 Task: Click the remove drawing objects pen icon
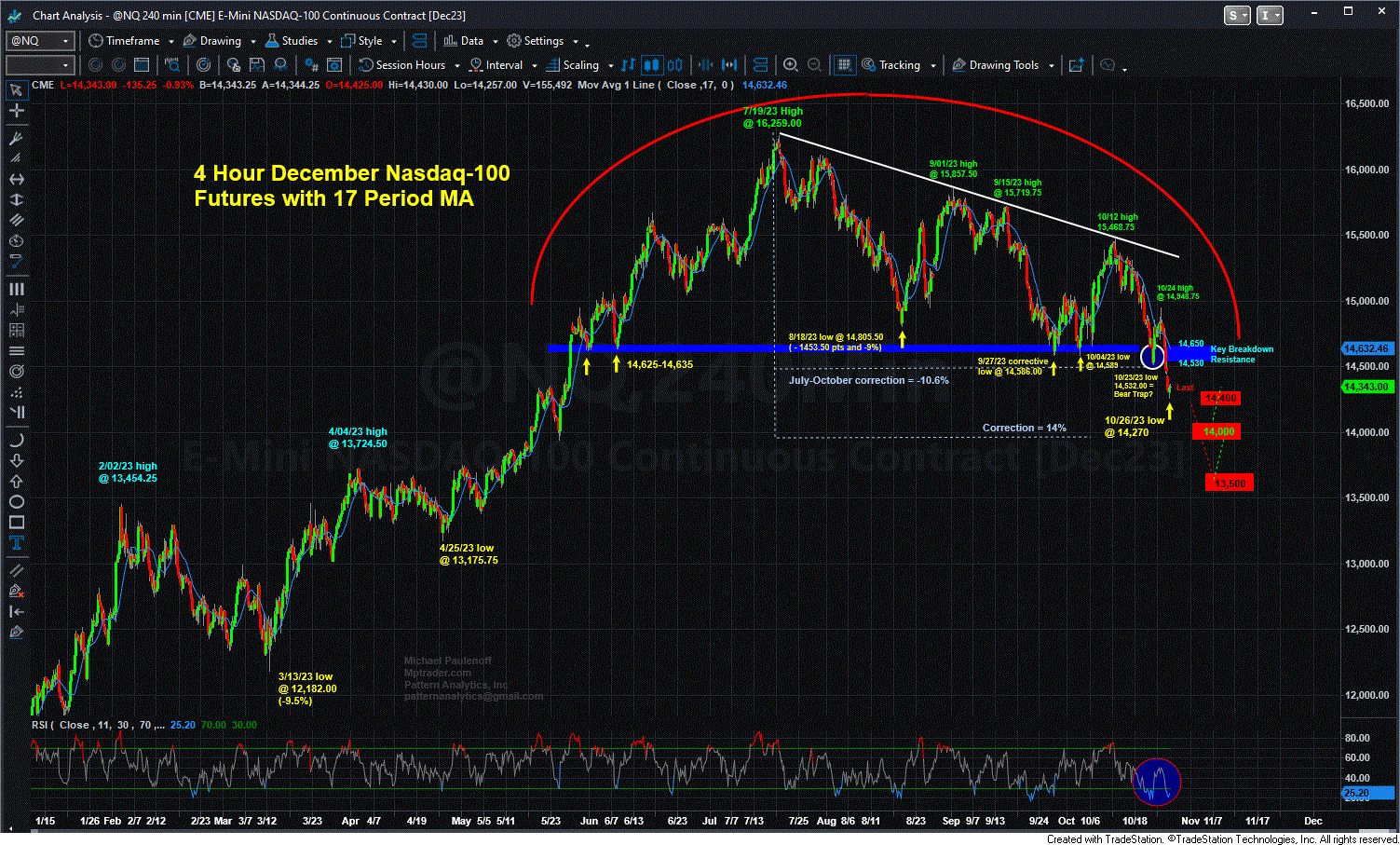tap(16, 591)
